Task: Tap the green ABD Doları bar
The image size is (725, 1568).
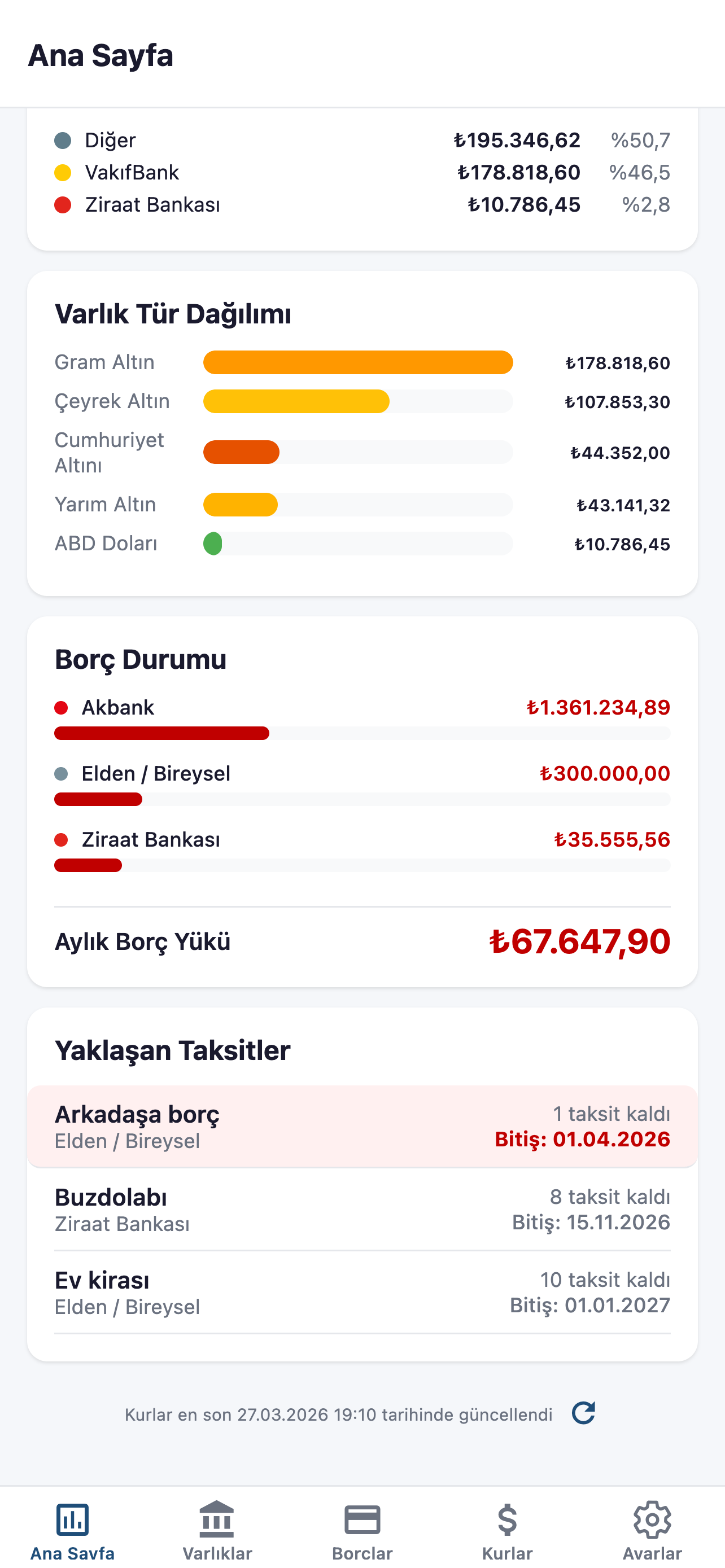Action: click(213, 544)
